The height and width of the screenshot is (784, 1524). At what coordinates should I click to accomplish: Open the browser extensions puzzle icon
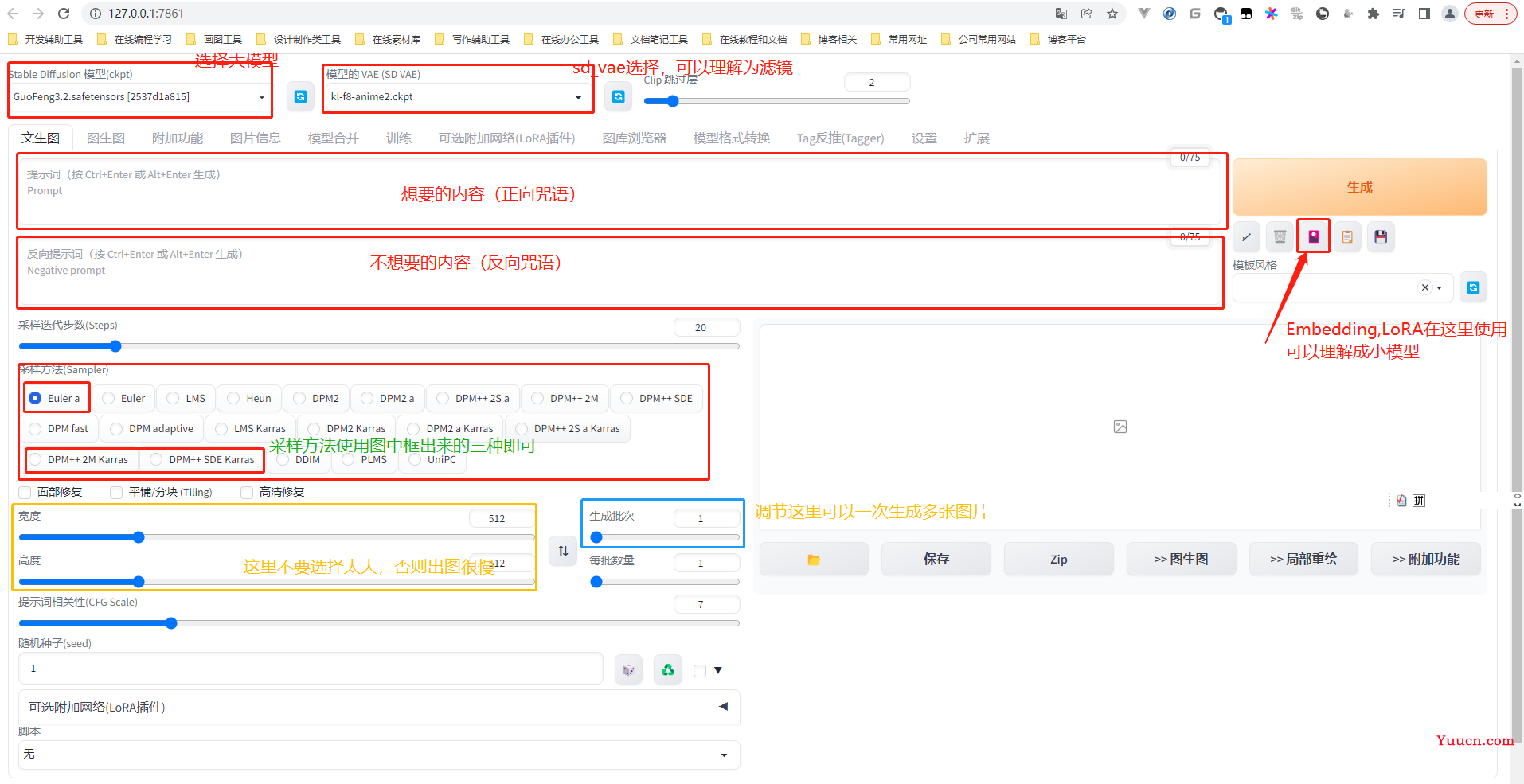pos(1373,14)
